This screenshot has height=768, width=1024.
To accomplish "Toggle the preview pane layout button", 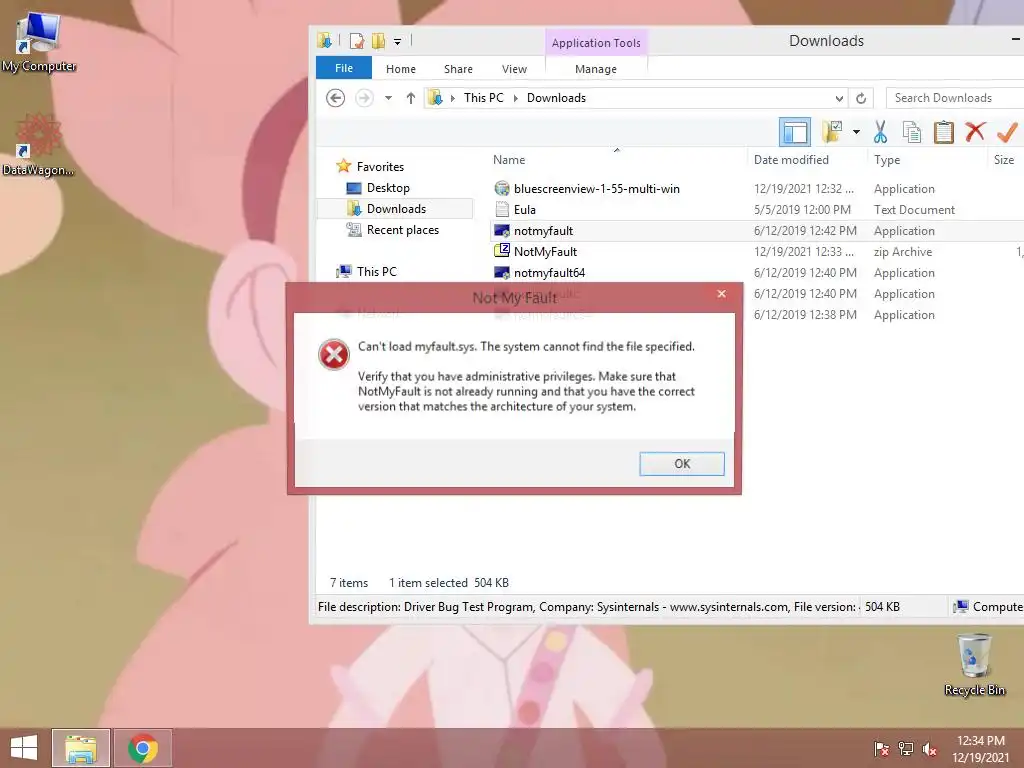I will tap(795, 133).
